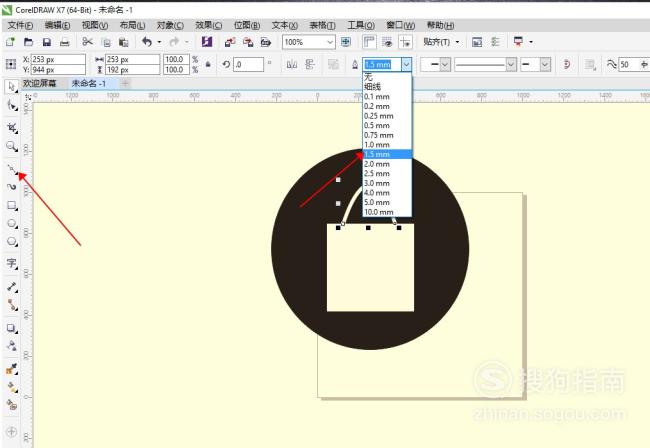Open the undo history dropdown arrow
This screenshot has width=650, height=448.
pos(159,42)
